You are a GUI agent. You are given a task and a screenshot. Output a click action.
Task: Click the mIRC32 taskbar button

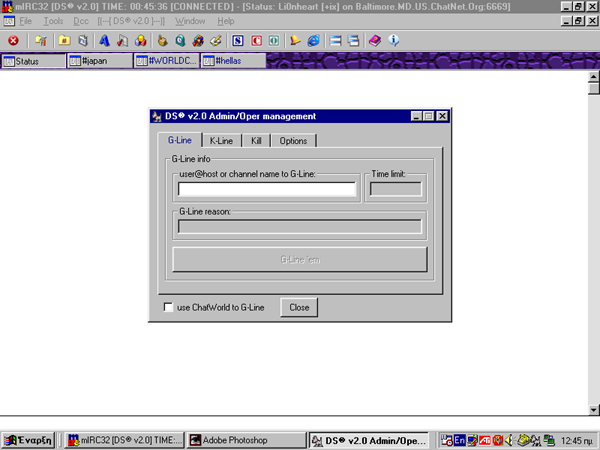click(124, 440)
